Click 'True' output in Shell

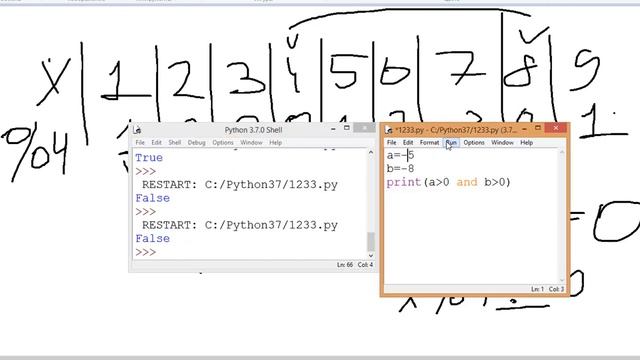[x=149, y=158]
